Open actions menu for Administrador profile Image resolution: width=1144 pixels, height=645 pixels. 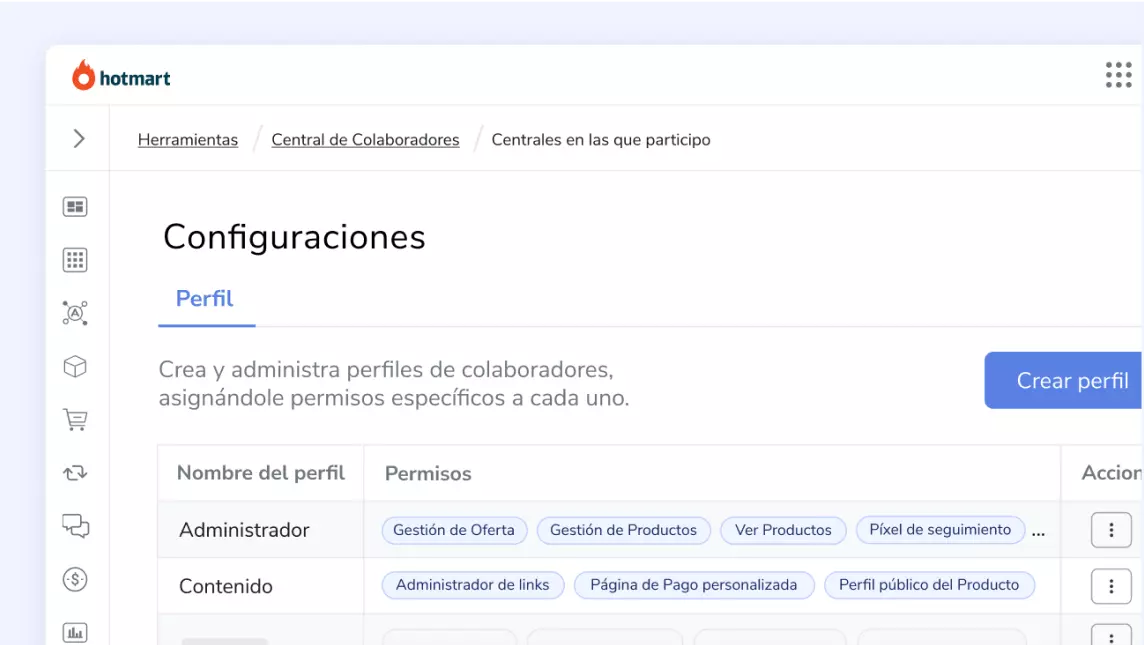1112,530
